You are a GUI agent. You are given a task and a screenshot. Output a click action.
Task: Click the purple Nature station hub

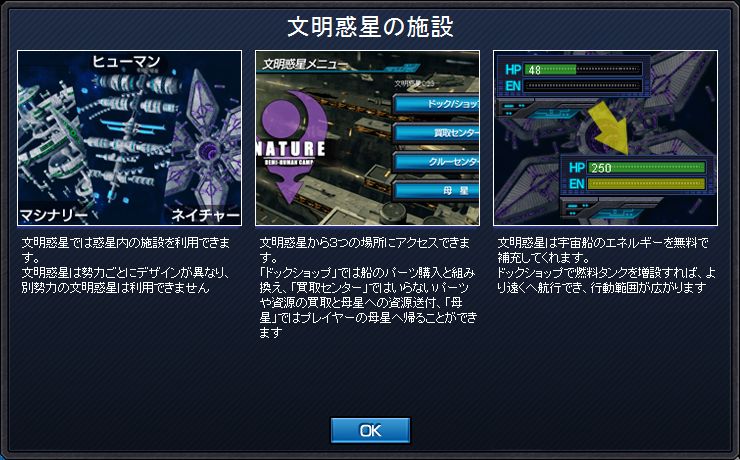pos(207,150)
